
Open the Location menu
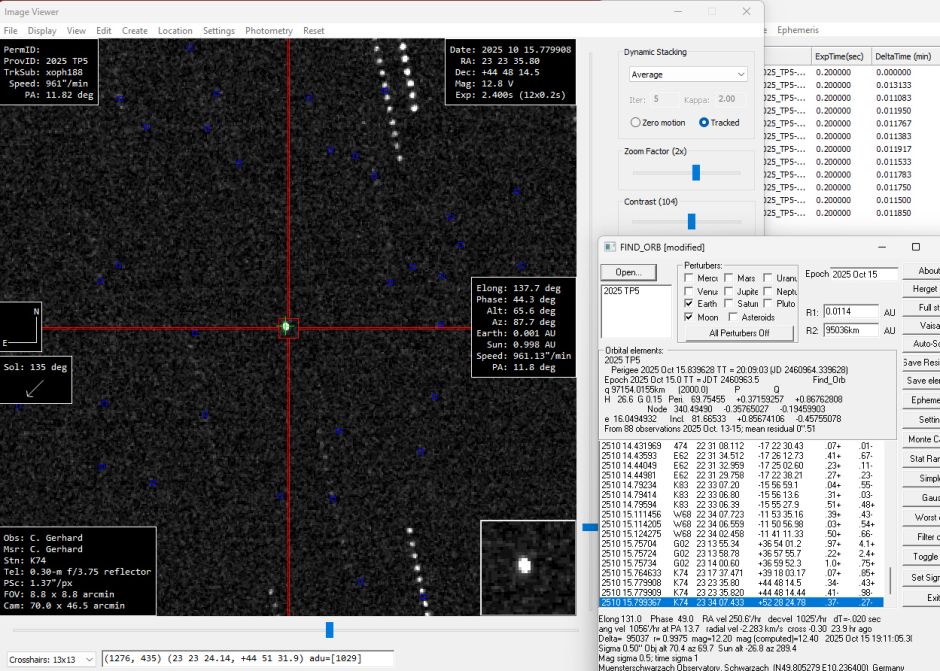coord(175,31)
